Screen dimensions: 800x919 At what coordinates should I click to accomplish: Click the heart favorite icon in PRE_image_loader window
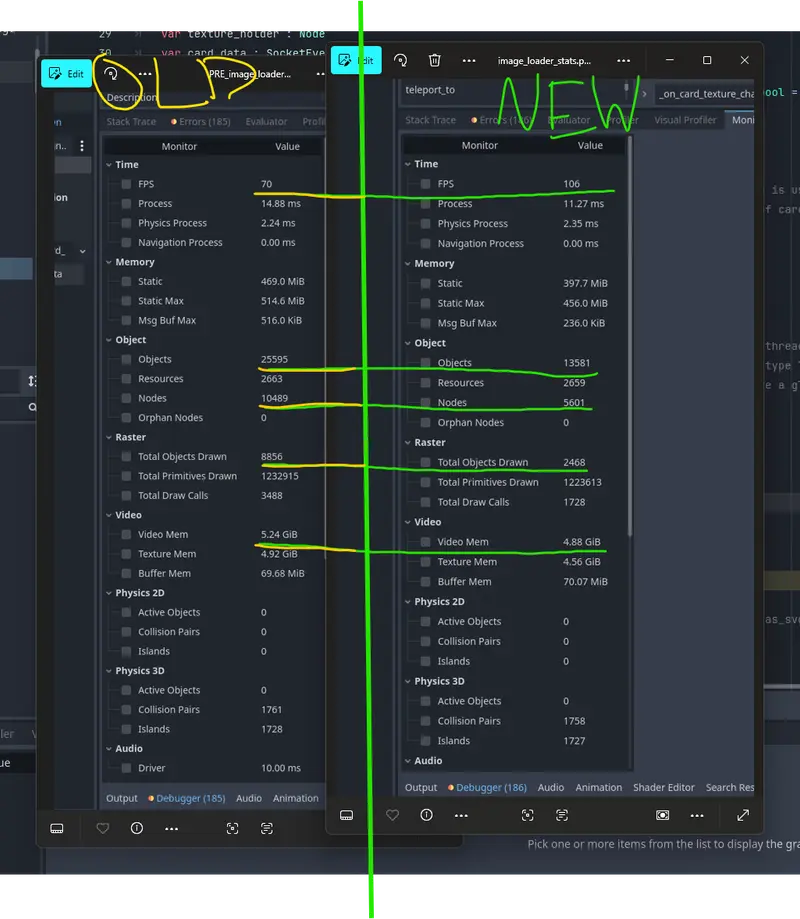click(102, 828)
